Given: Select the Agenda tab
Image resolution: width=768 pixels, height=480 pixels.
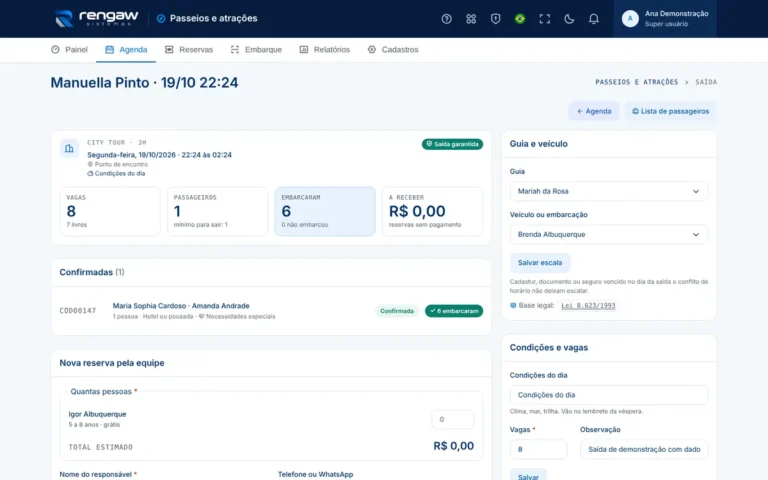Looking at the screenshot, I should (x=126, y=49).
